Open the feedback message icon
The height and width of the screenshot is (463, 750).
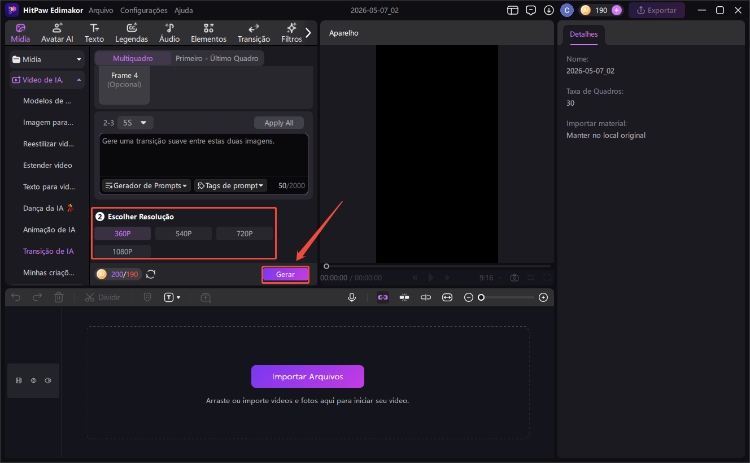click(530, 10)
